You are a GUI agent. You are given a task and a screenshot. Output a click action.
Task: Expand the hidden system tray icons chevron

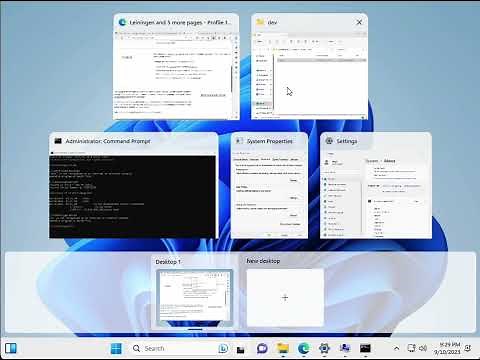pyautogui.click(x=396, y=348)
